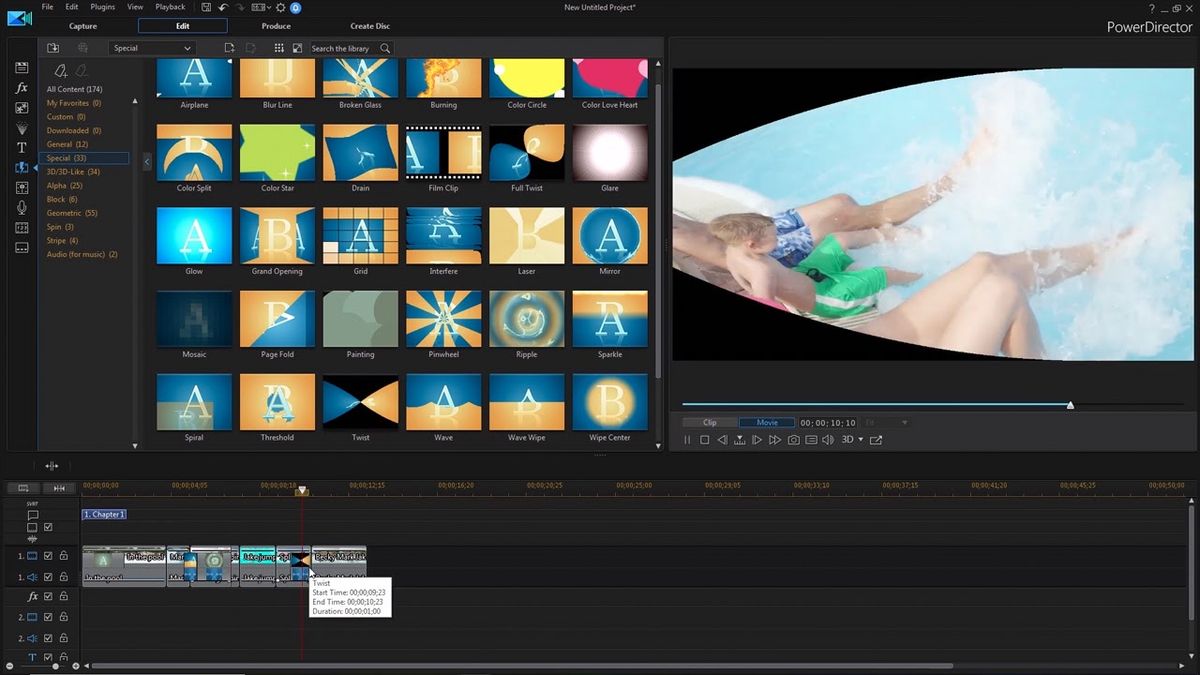Screen dimensions: 1200x675
Task: Stop the video playback
Action: click(705, 439)
